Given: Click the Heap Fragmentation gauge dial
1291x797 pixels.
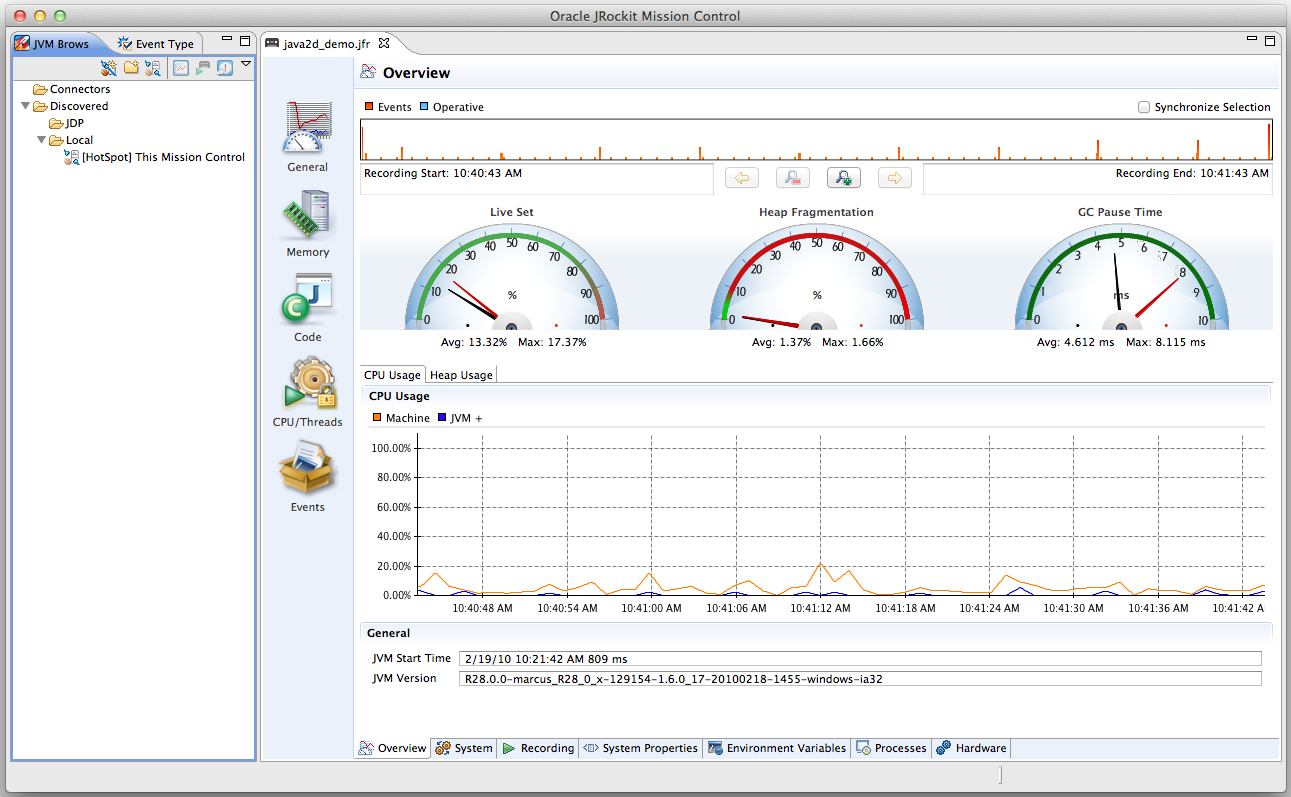Looking at the screenshot, I should [x=817, y=277].
